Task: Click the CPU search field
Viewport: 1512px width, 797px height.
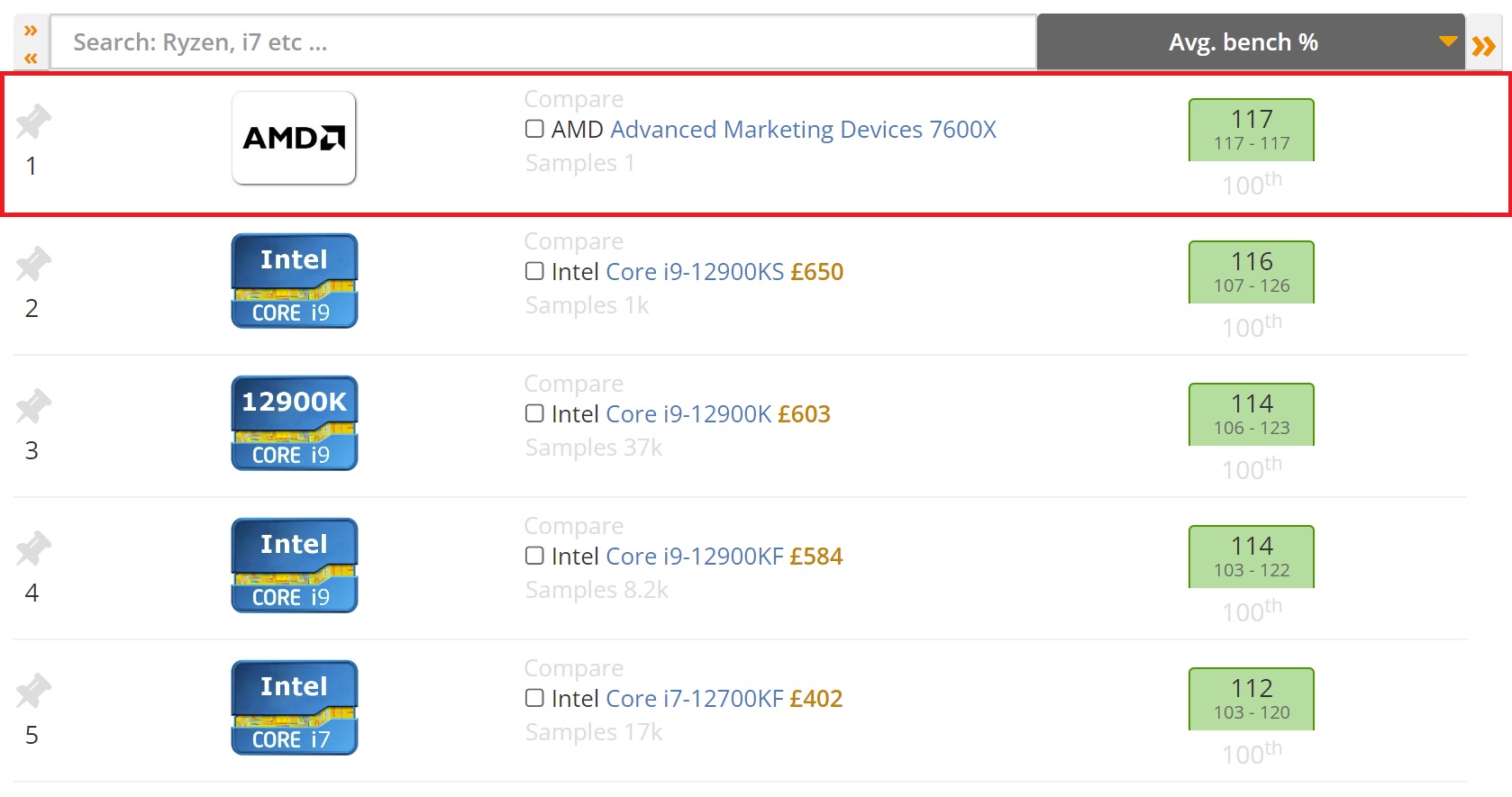Action: (542, 42)
